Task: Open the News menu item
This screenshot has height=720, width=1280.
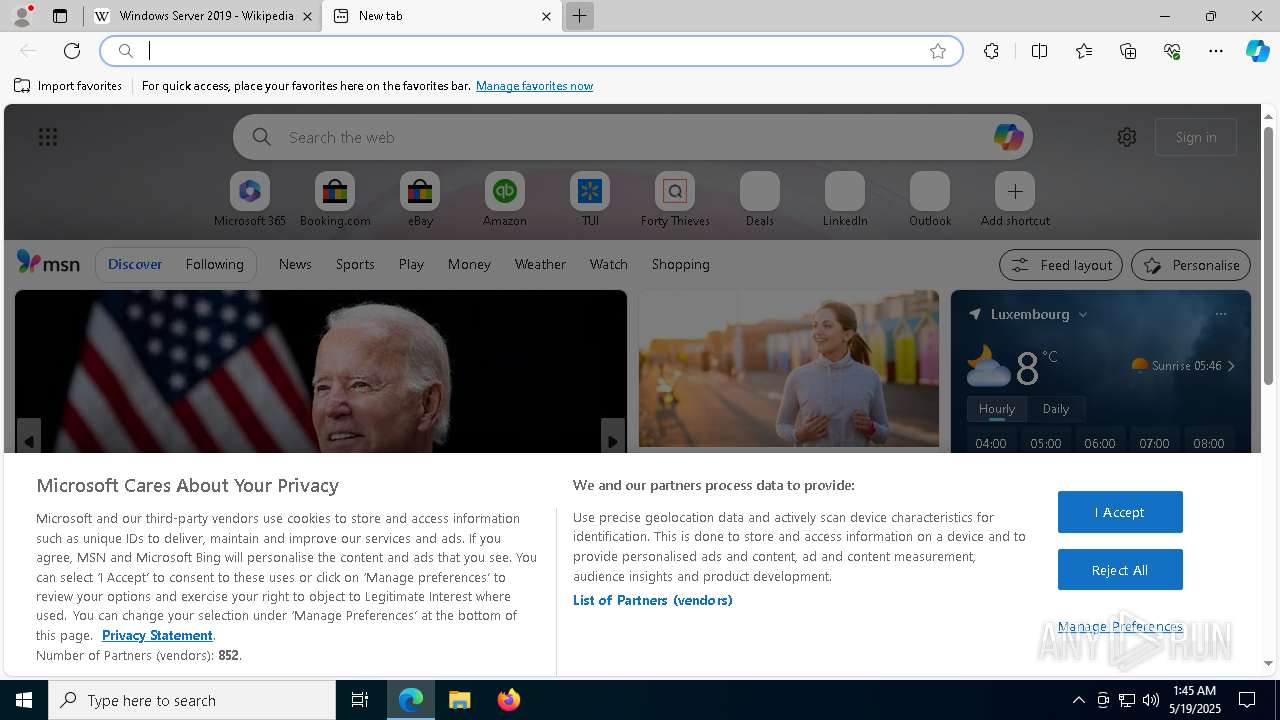Action: (x=295, y=264)
